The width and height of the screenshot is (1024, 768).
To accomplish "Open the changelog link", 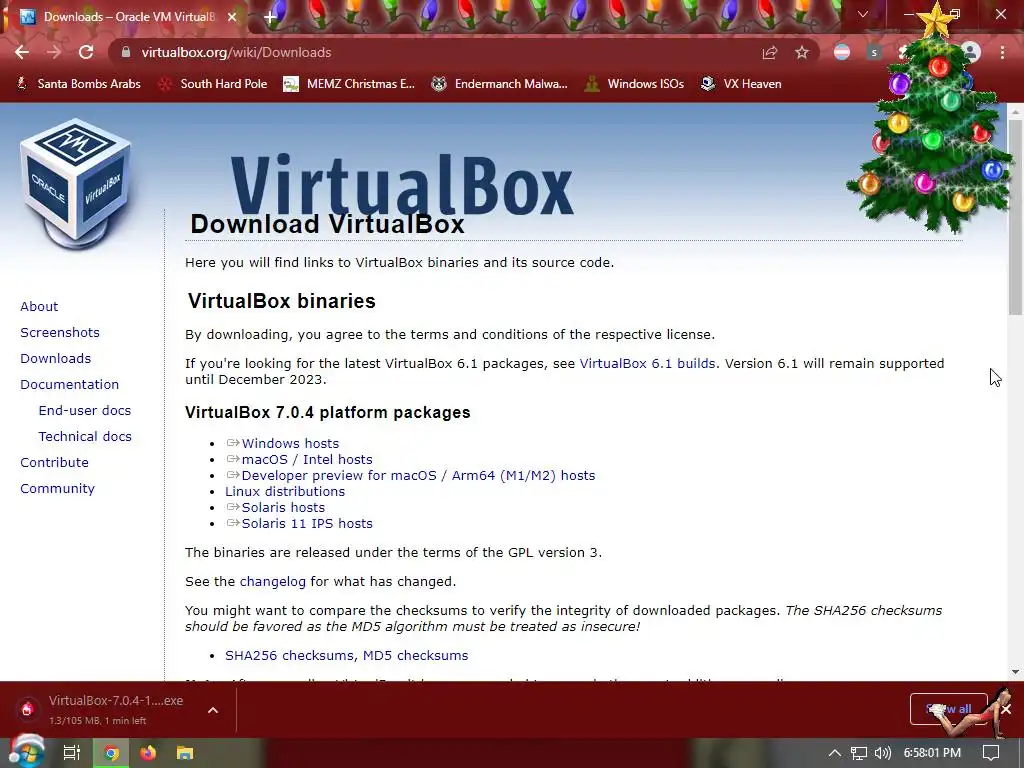I will tap(272, 581).
